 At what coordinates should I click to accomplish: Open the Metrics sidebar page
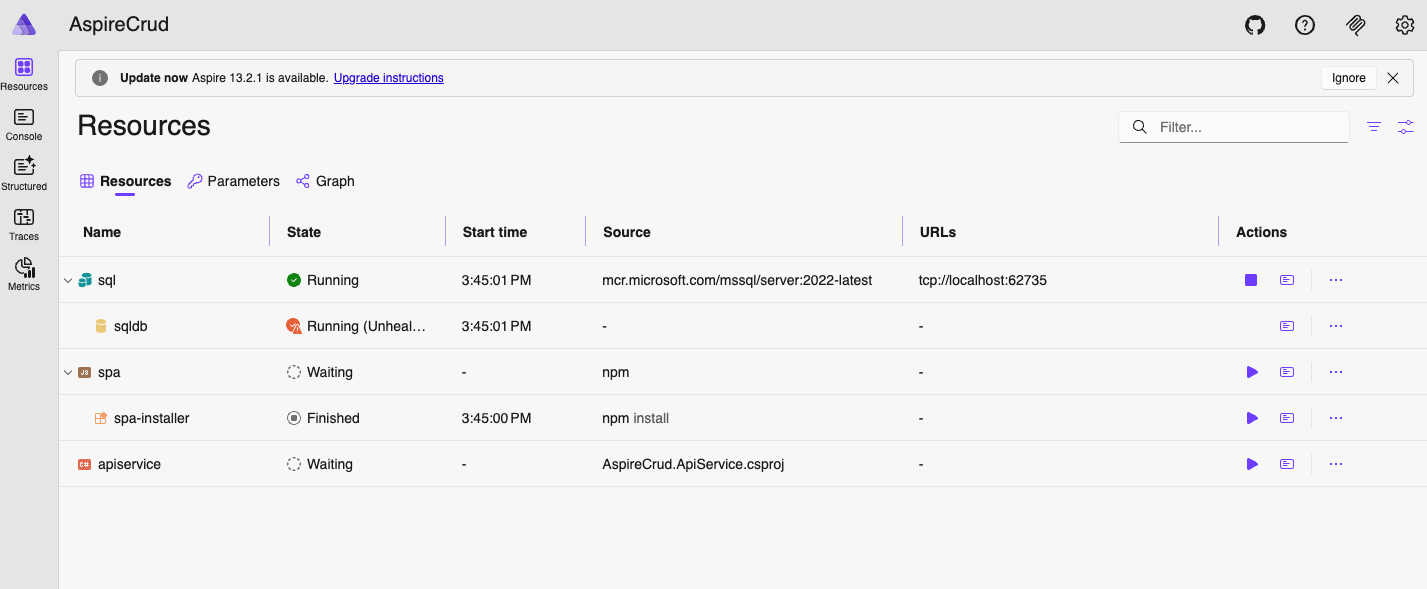click(x=24, y=275)
